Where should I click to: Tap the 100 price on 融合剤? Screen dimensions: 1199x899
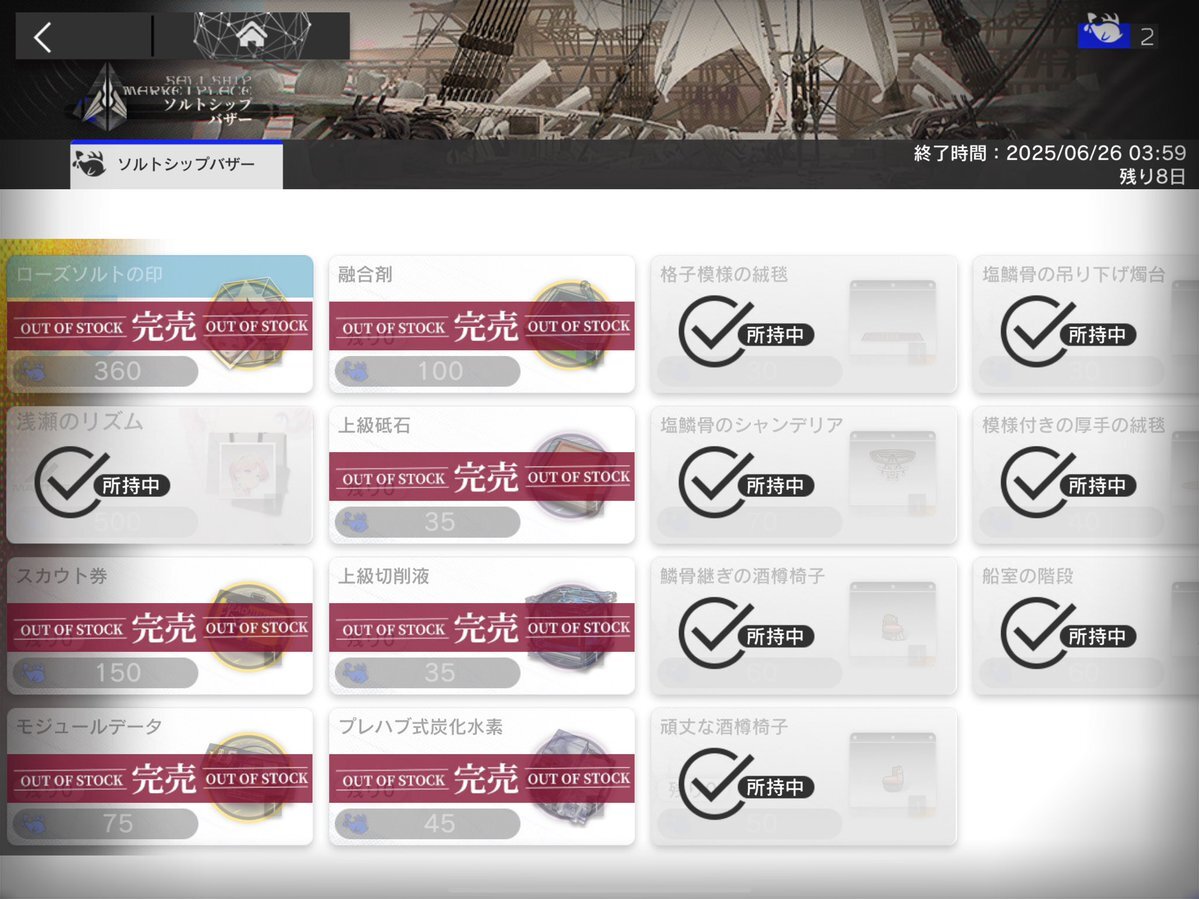[427, 372]
